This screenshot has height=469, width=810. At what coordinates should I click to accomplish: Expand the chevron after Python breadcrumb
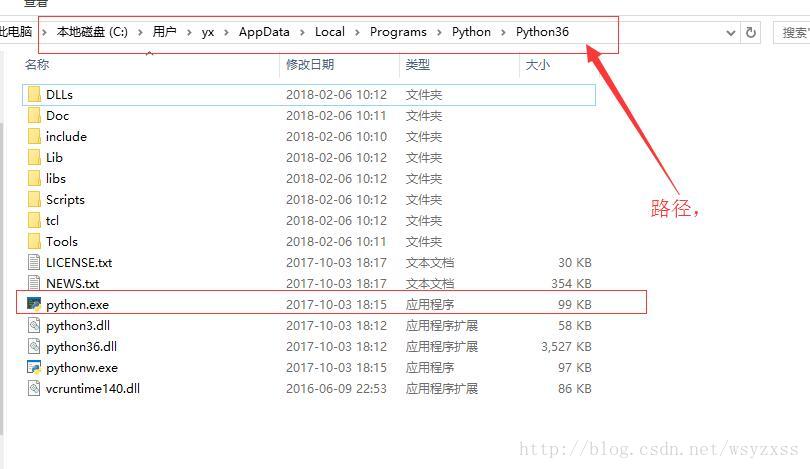tap(503, 33)
